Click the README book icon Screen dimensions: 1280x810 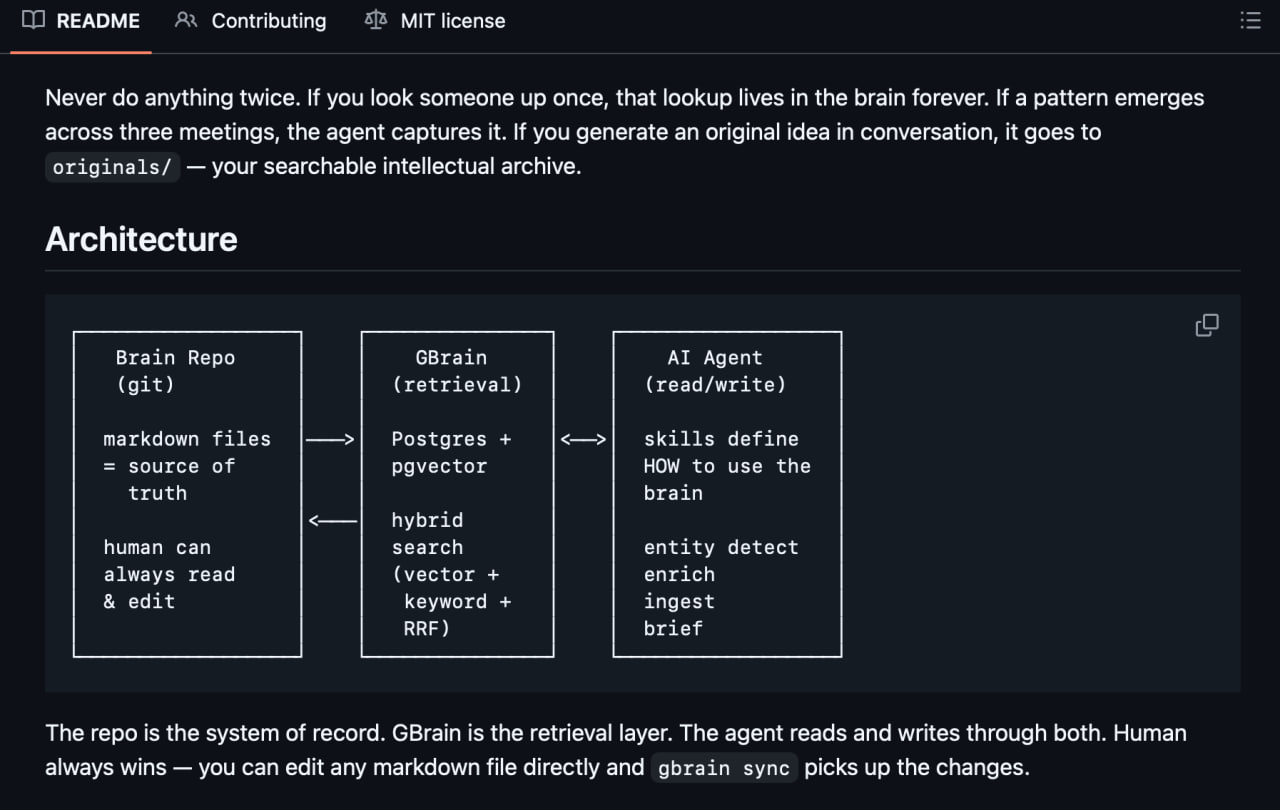33,20
